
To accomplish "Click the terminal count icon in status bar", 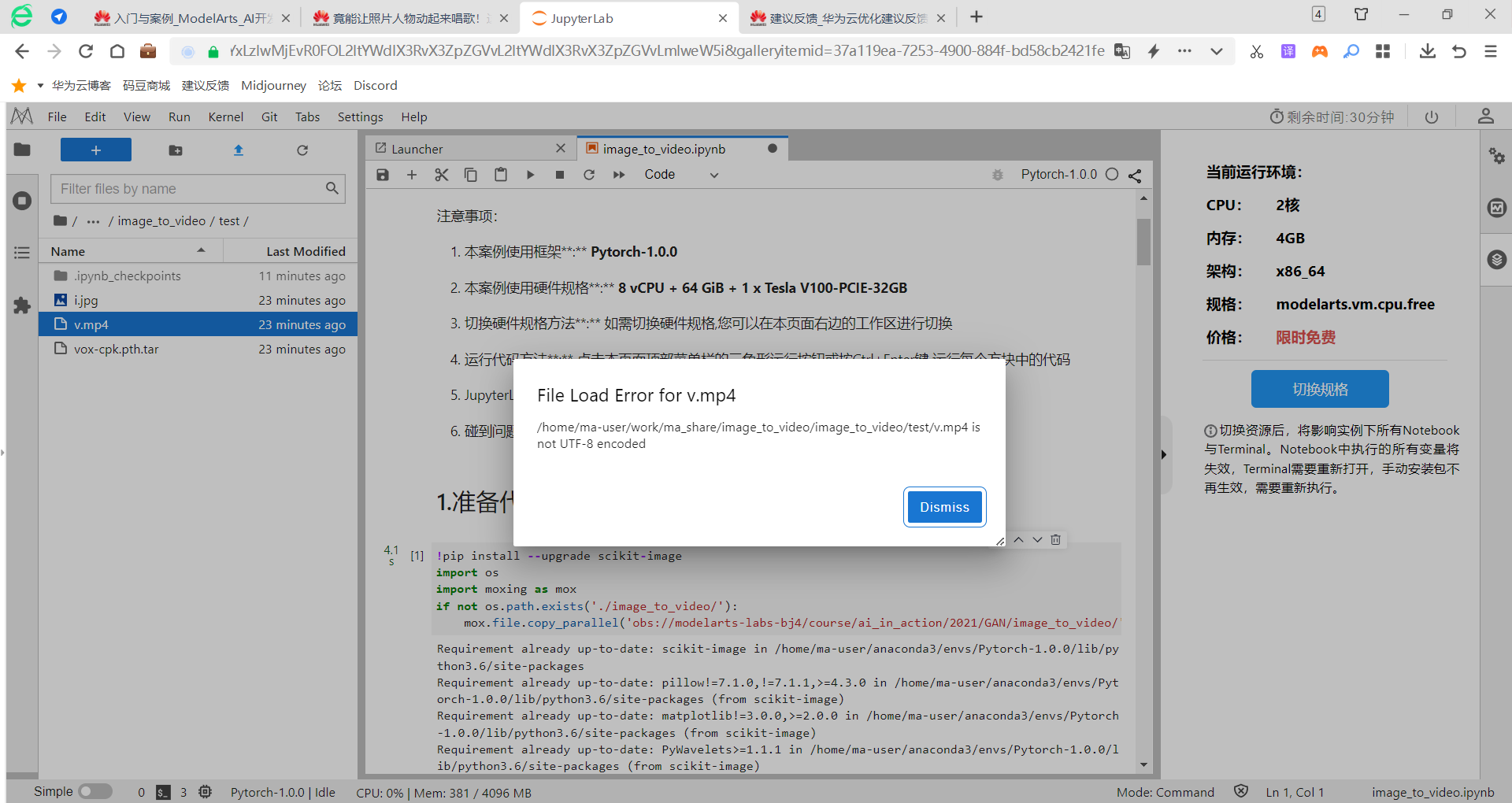I will tap(163, 792).
